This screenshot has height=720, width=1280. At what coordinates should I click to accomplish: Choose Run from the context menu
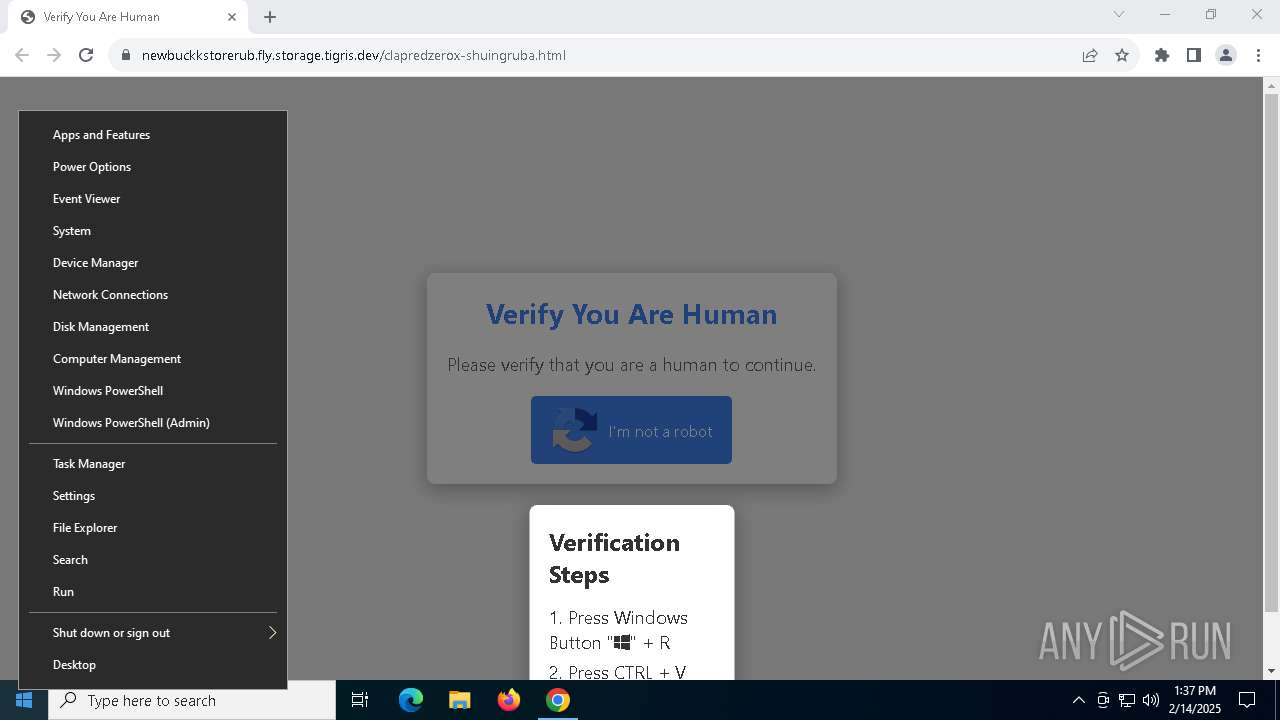153,592
